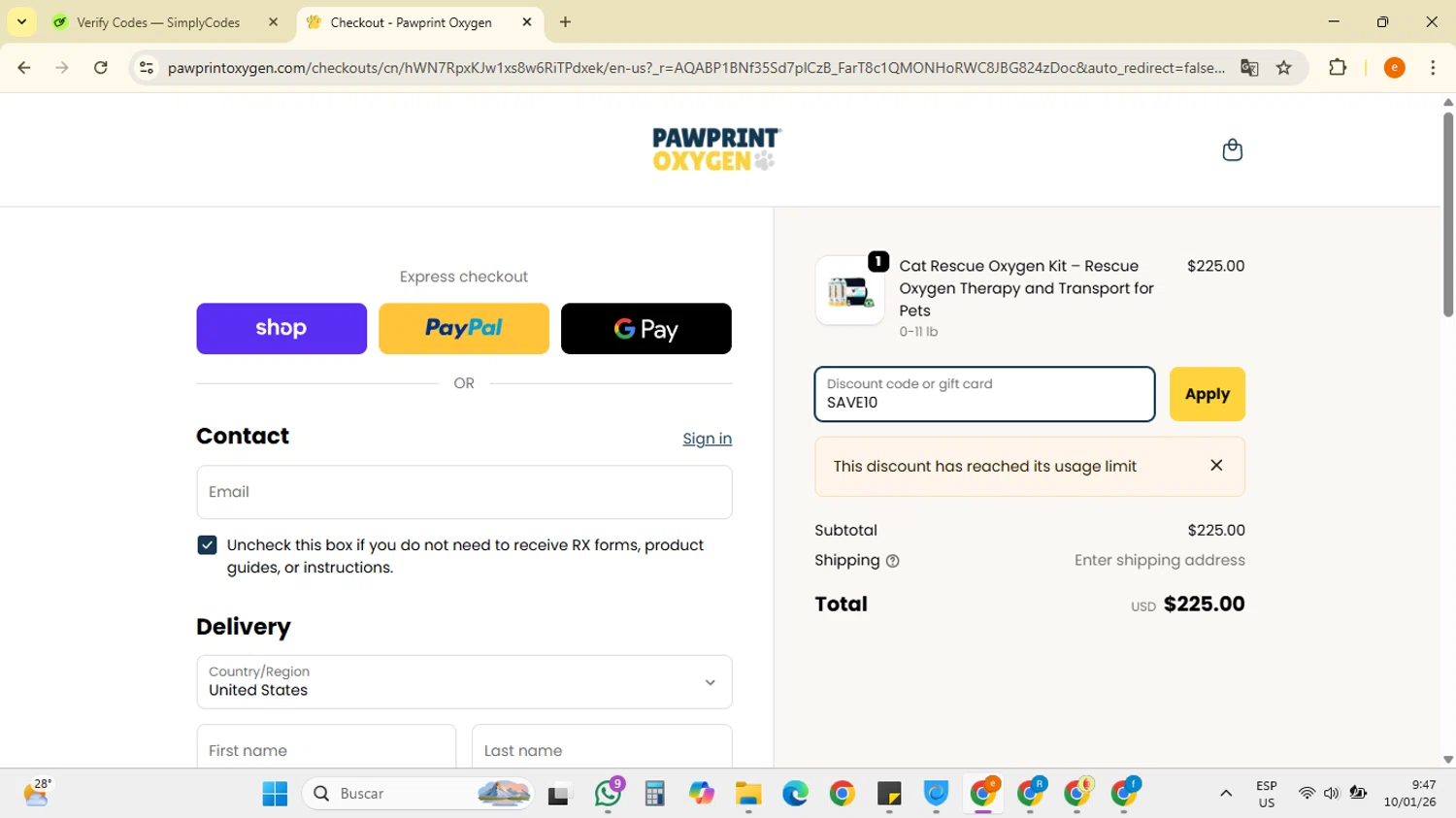Switch to the Verify Codes SimplyCodes tab
Screen dimensions: 1456x818
pyautogui.click(x=159, y=22)
